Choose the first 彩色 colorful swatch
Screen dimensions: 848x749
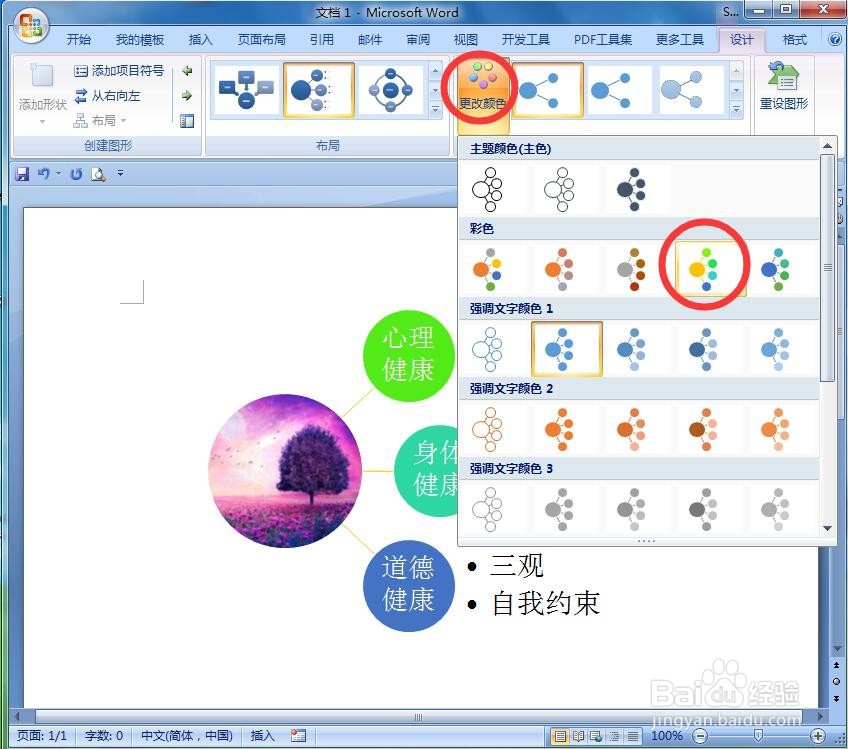tap(488, 269)
